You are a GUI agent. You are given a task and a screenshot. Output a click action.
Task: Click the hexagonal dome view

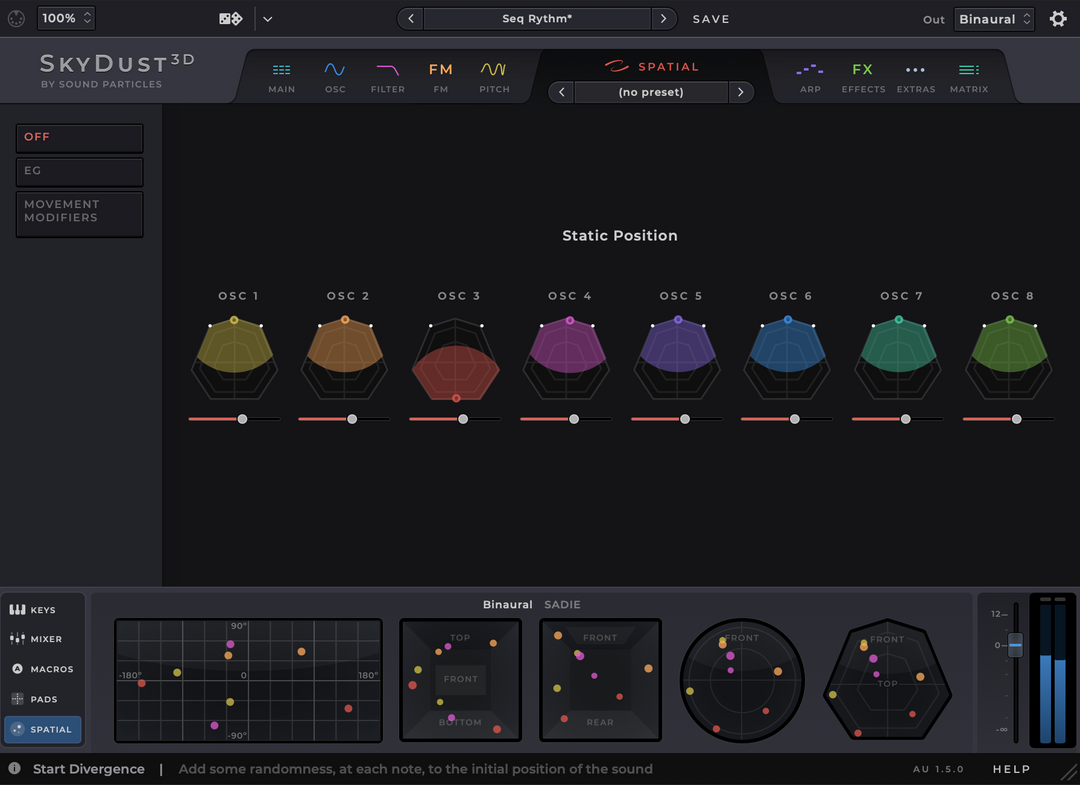coord(888,680)
